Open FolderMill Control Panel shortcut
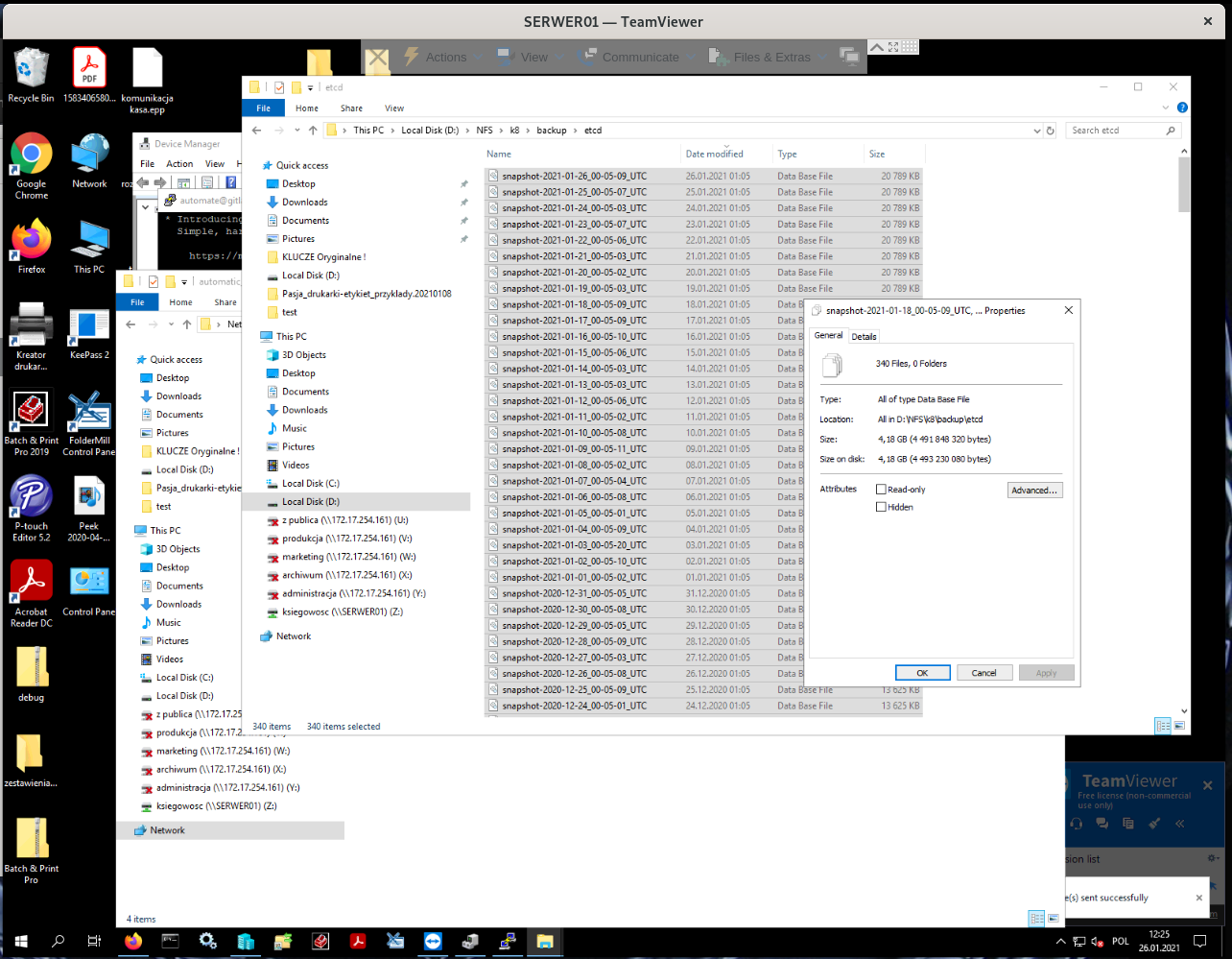 89,423
